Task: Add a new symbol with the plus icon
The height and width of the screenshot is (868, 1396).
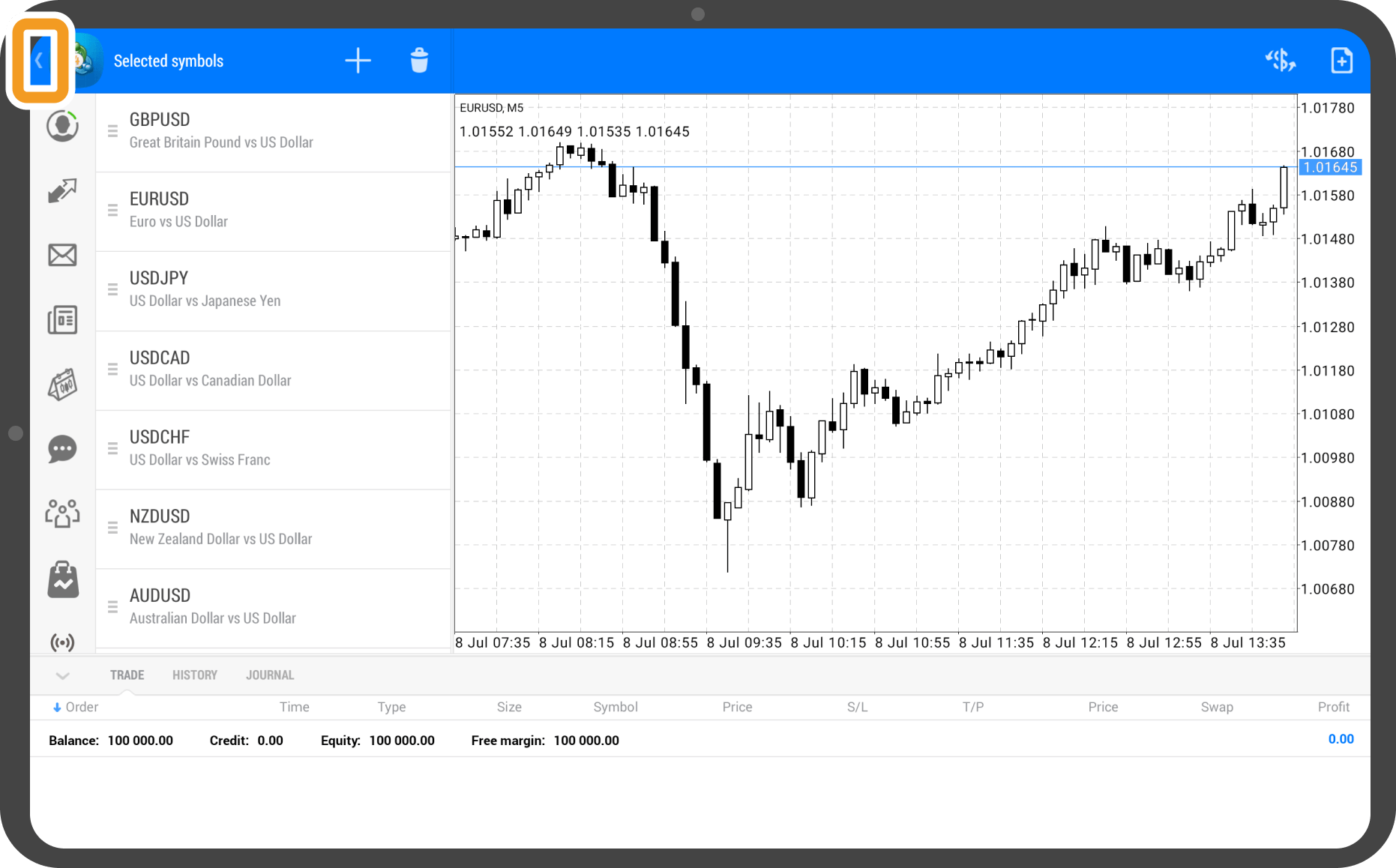Action: click(358, 61)
